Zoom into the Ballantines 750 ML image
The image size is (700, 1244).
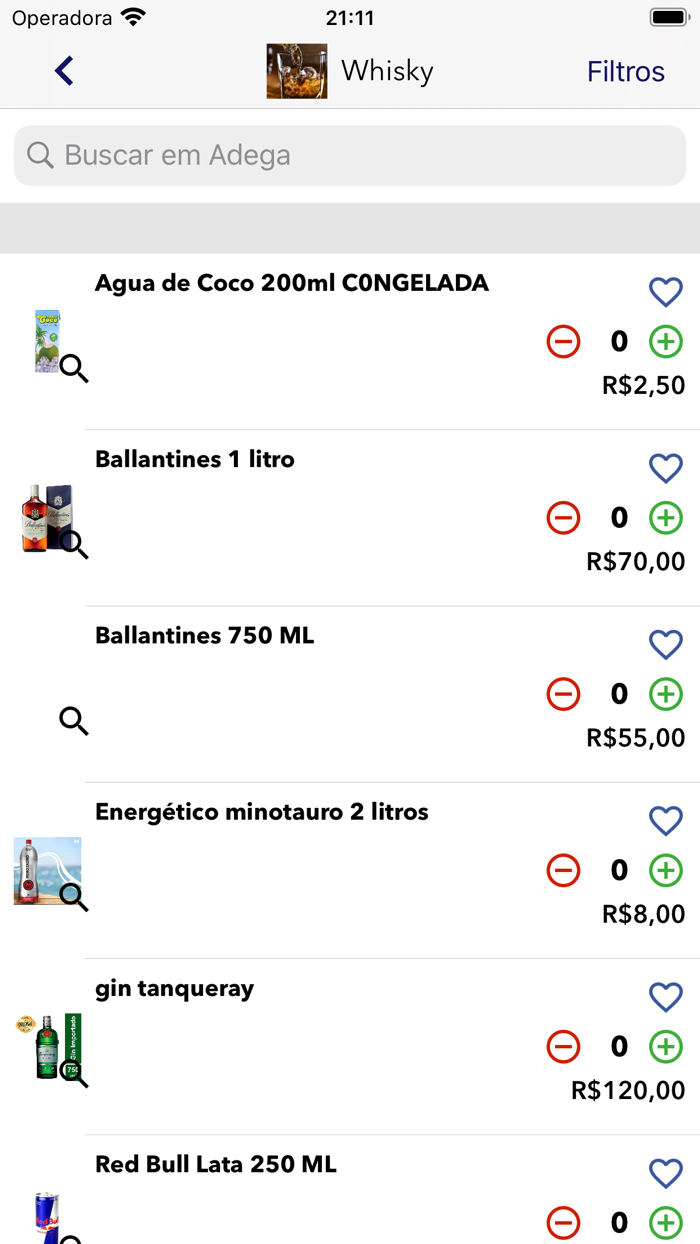[73, 721]
